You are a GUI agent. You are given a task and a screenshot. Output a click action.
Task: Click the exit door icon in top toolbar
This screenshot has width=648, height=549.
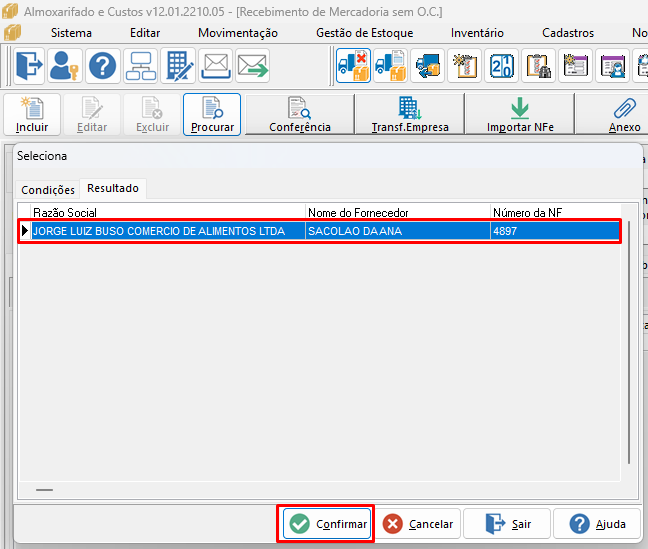[x=29, y=66]
